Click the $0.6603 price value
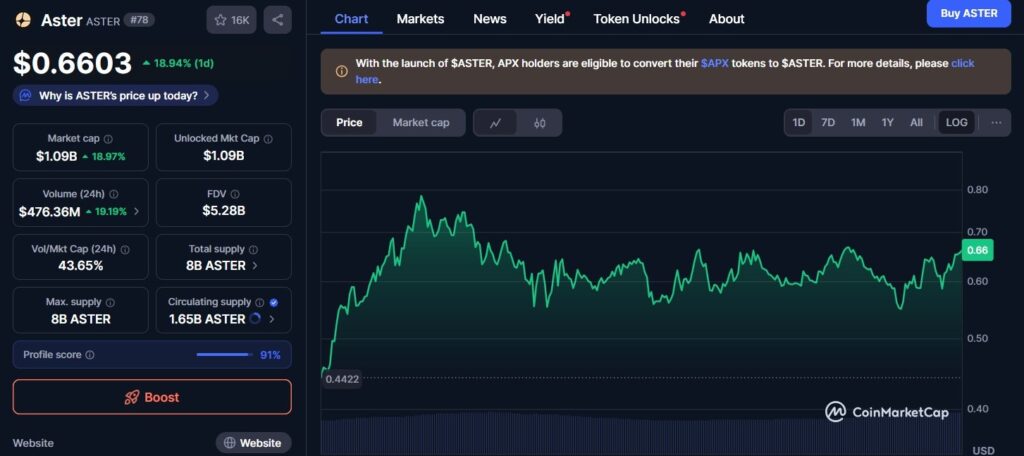This screenshot has height=456, width=1024. tap(73, 63)
